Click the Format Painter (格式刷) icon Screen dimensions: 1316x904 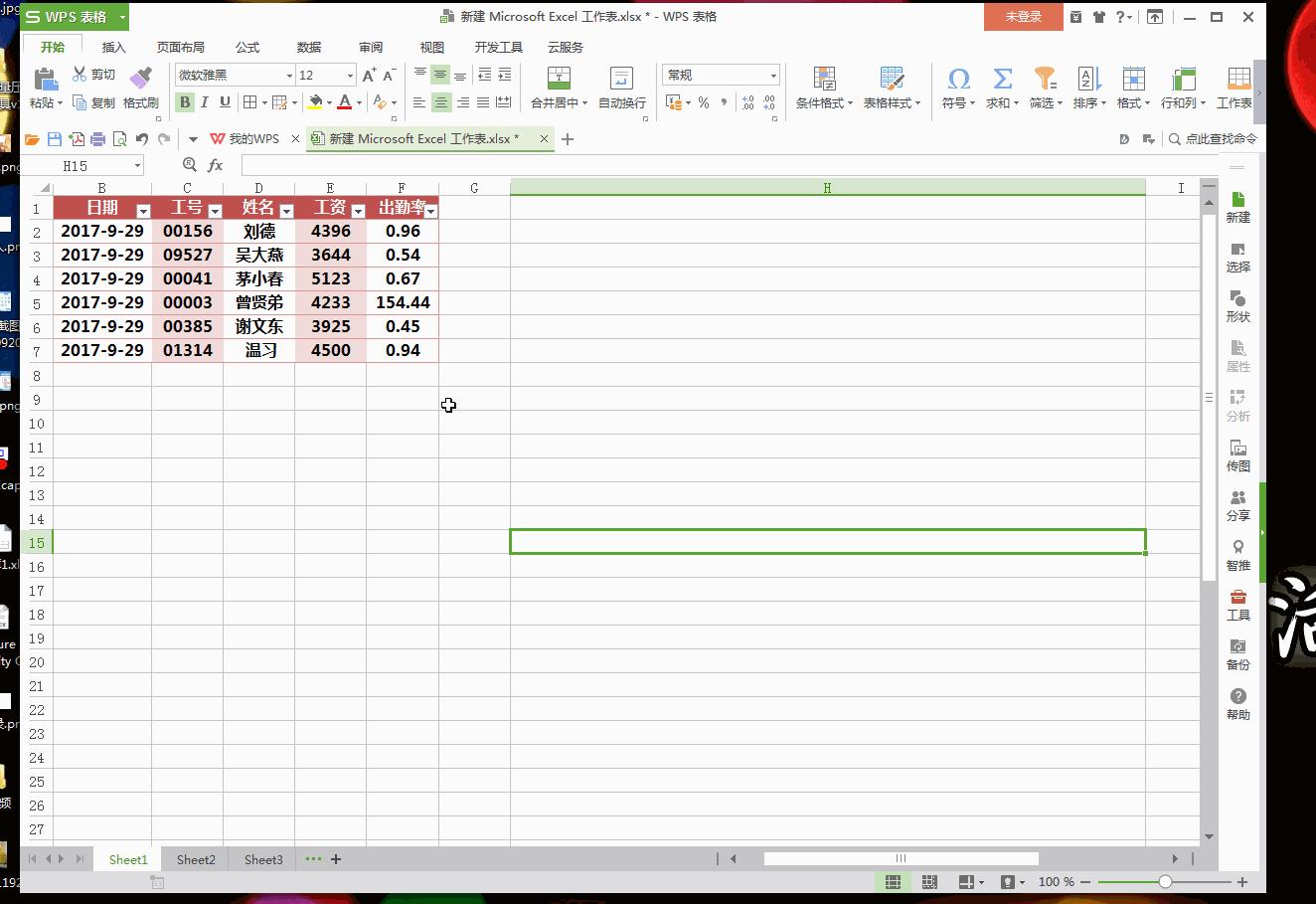point(140,78)
